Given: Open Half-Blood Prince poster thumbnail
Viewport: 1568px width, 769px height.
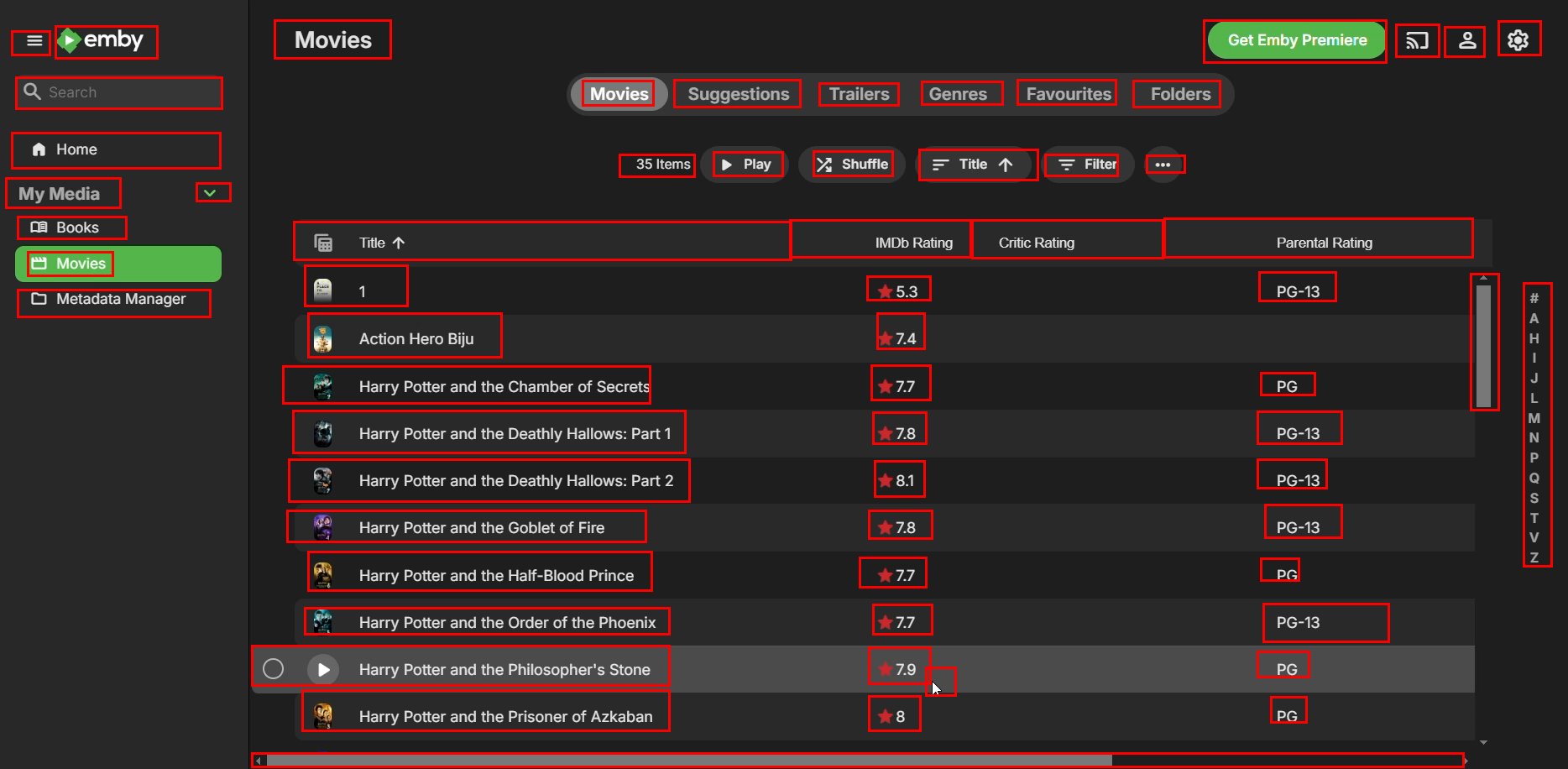Looking at the screenshot, I should point(323,575).
